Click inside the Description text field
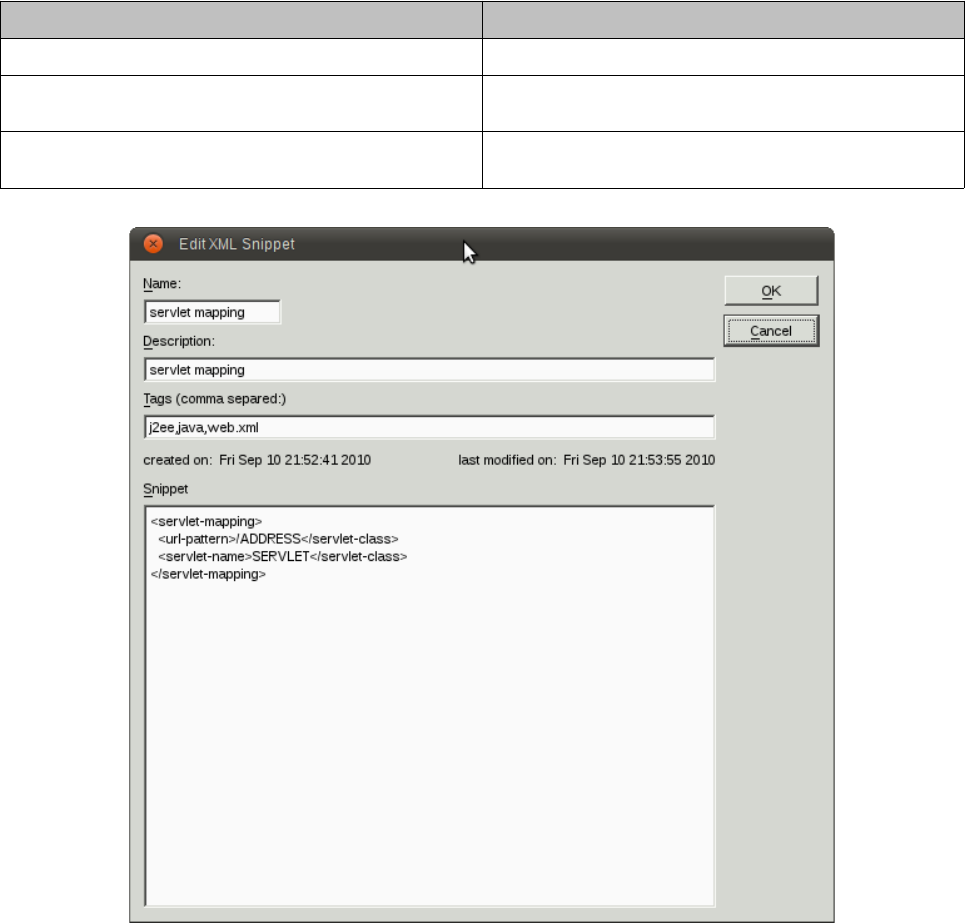 coord(430,370)
